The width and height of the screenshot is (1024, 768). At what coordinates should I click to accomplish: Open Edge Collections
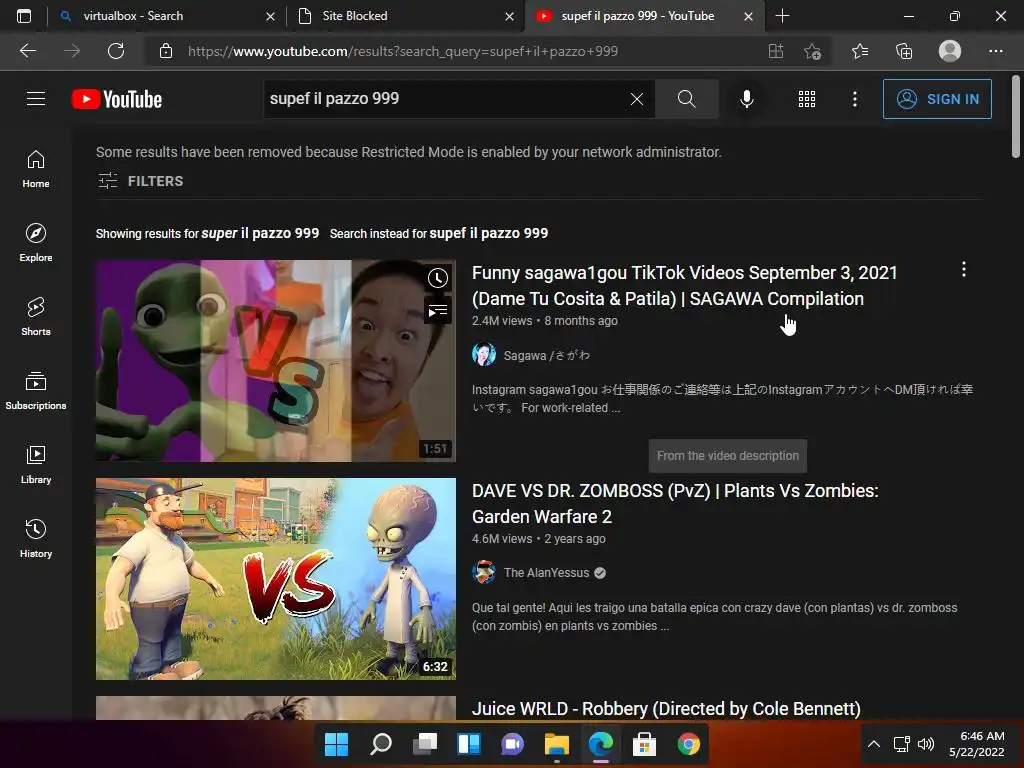[x=904, y=51]
